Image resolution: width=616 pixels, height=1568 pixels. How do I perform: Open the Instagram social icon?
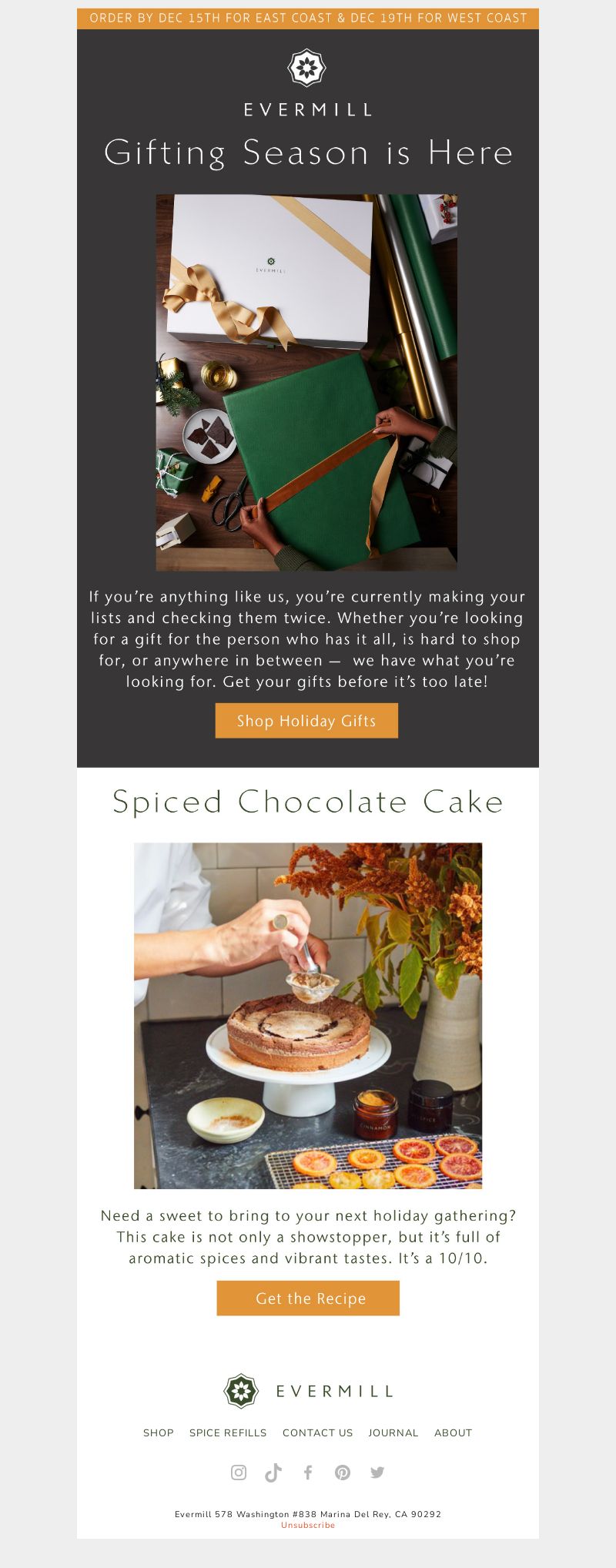(239, 1472)
